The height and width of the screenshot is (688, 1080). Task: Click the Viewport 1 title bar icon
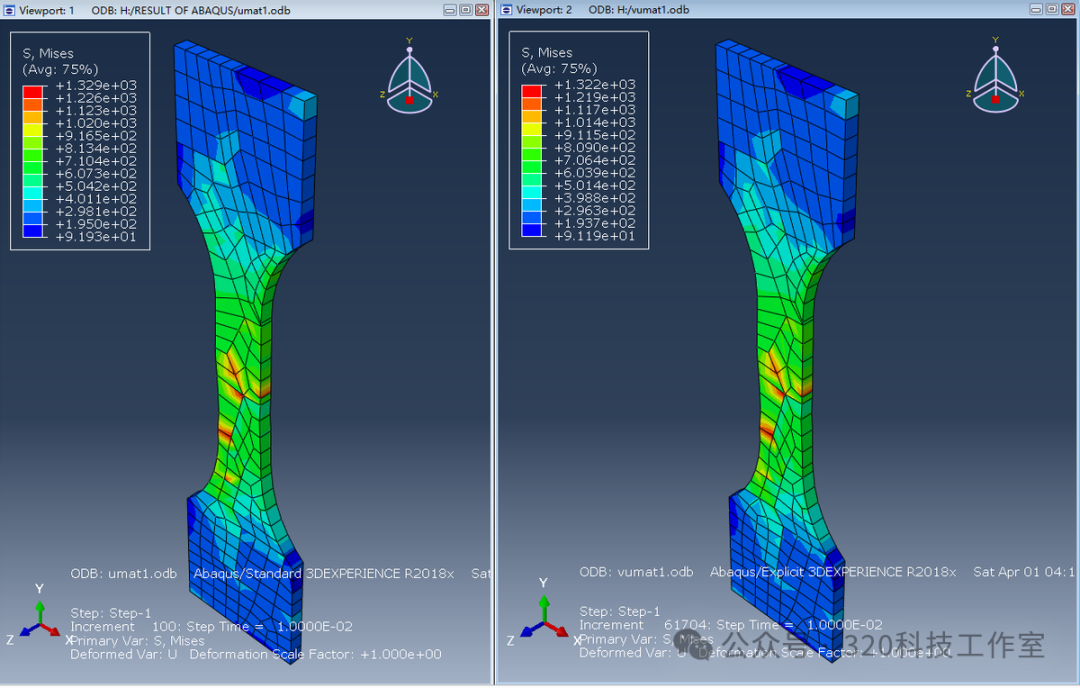[x=9, y=9]
